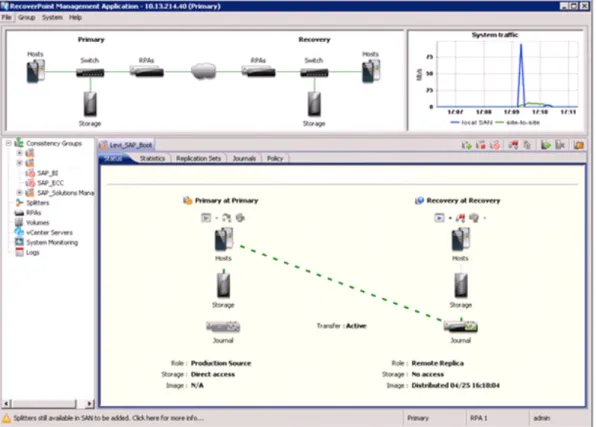
Task: Select System Monitoring in the navigation tree
Action: click(x=52, y=242)
